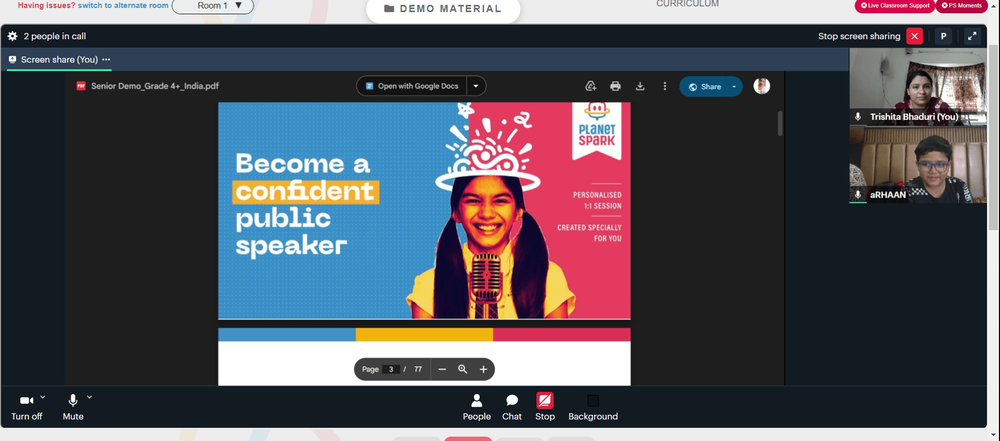This screenshot has width=1000, height=441.
Task: Add shortcut to Drive icon
Action: click(x=591, y=86)
